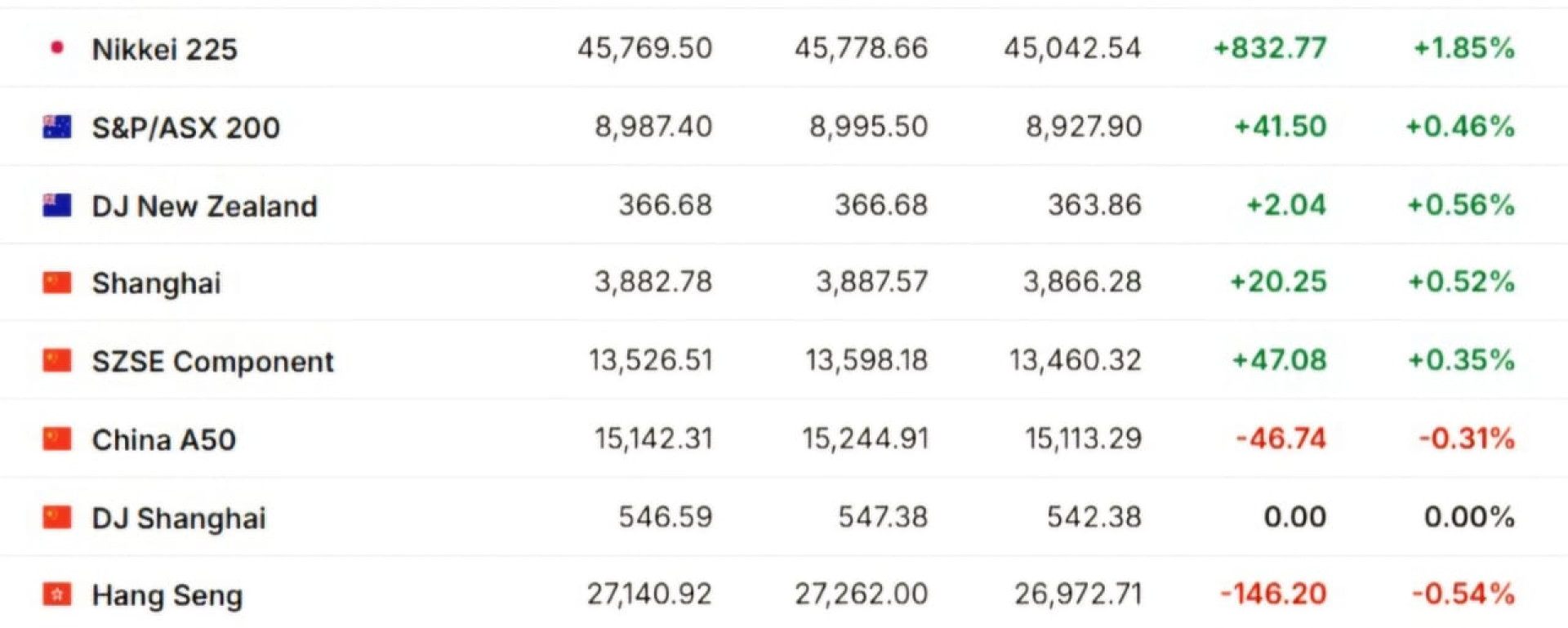Open the Hang Seng index

pos(167,595)
